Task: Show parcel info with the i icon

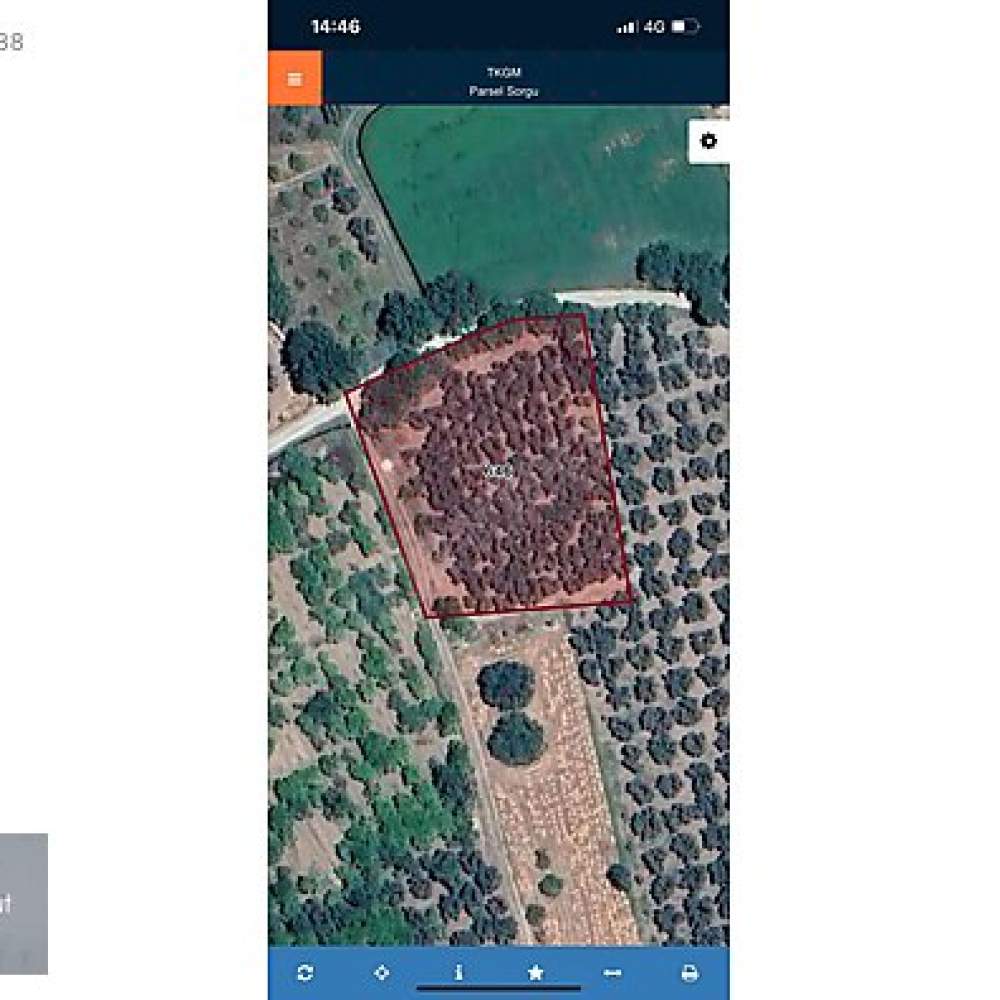Action: click(x=459, y=973)
